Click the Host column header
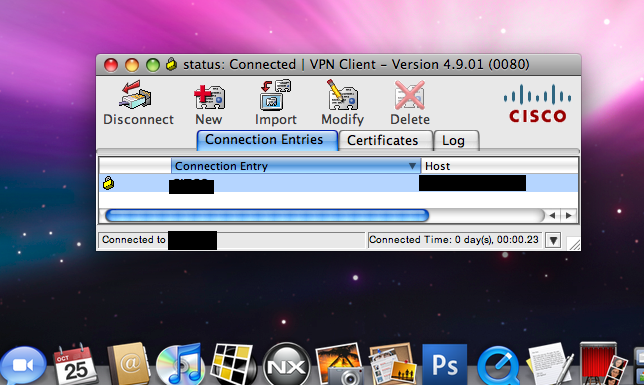The width and height of the screenshot is (644, 385). (x=499, y=166)
